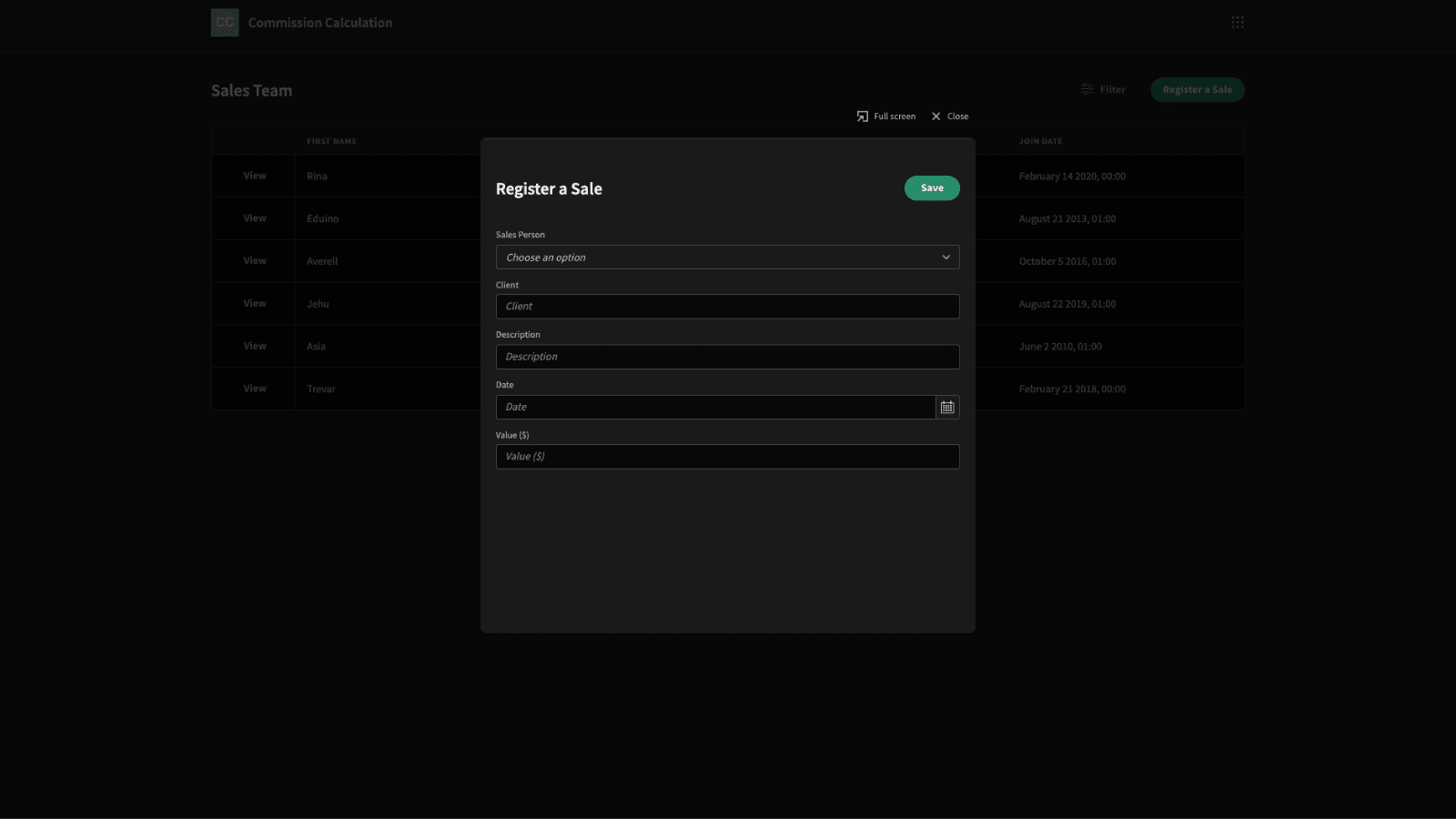Save the new sale
This screenshot has width=1456, height=819.
click(932, 188)
